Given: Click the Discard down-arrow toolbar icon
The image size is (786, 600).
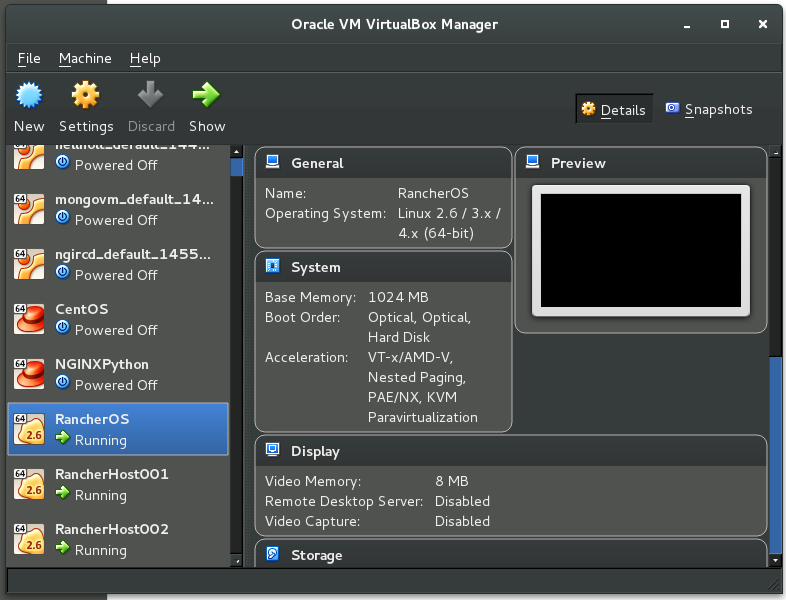Looking at the screenshot, I should click(150, 95).
